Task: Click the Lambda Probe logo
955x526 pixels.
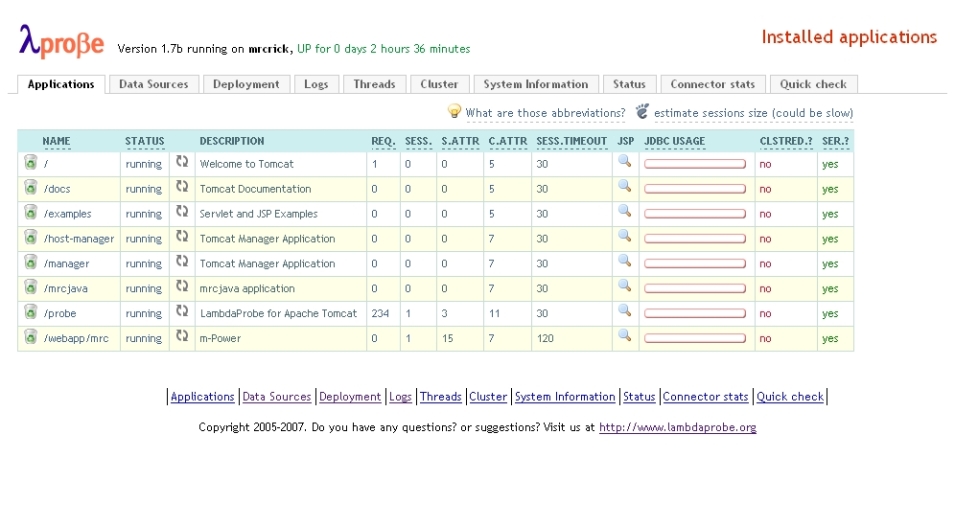Action: click(x=62, y=41)
